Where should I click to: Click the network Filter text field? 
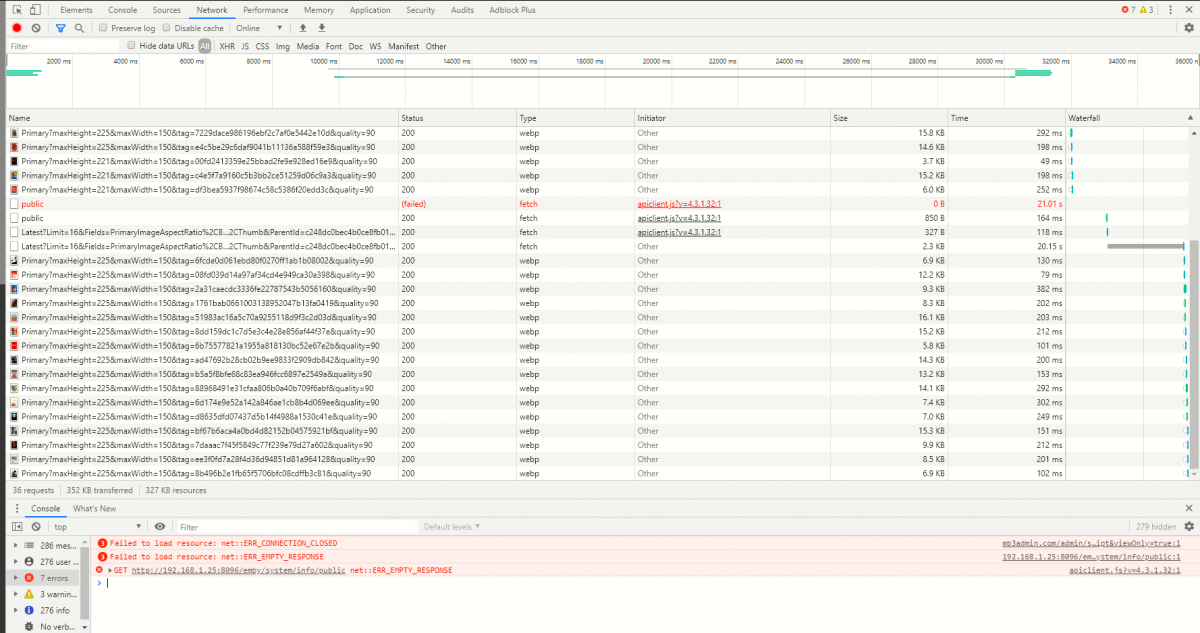click(60, 46)
